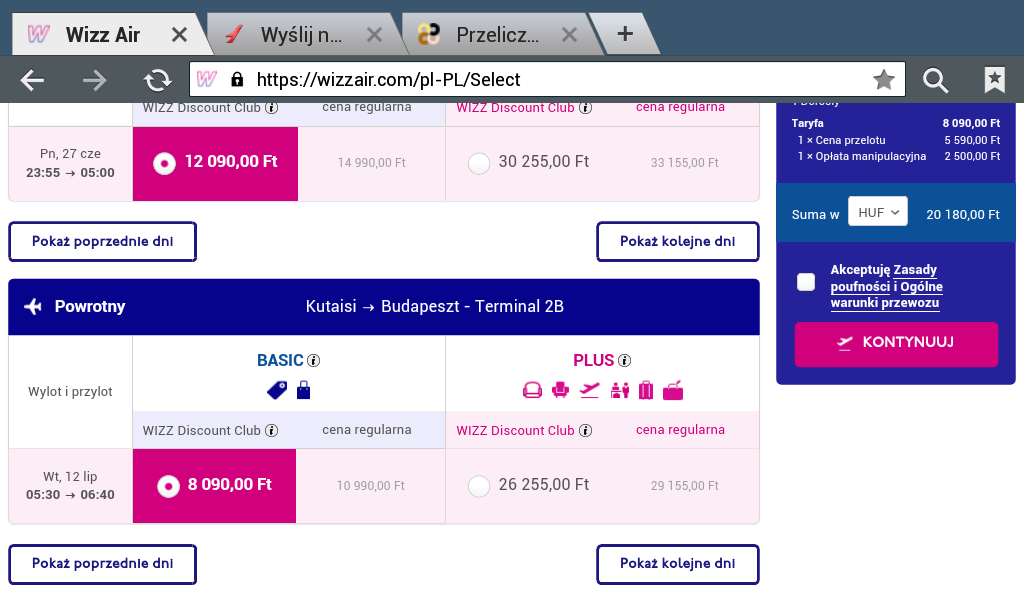Open PLUS fare info icon
The image size is (1024, 600).
click(x=624, y=360)
